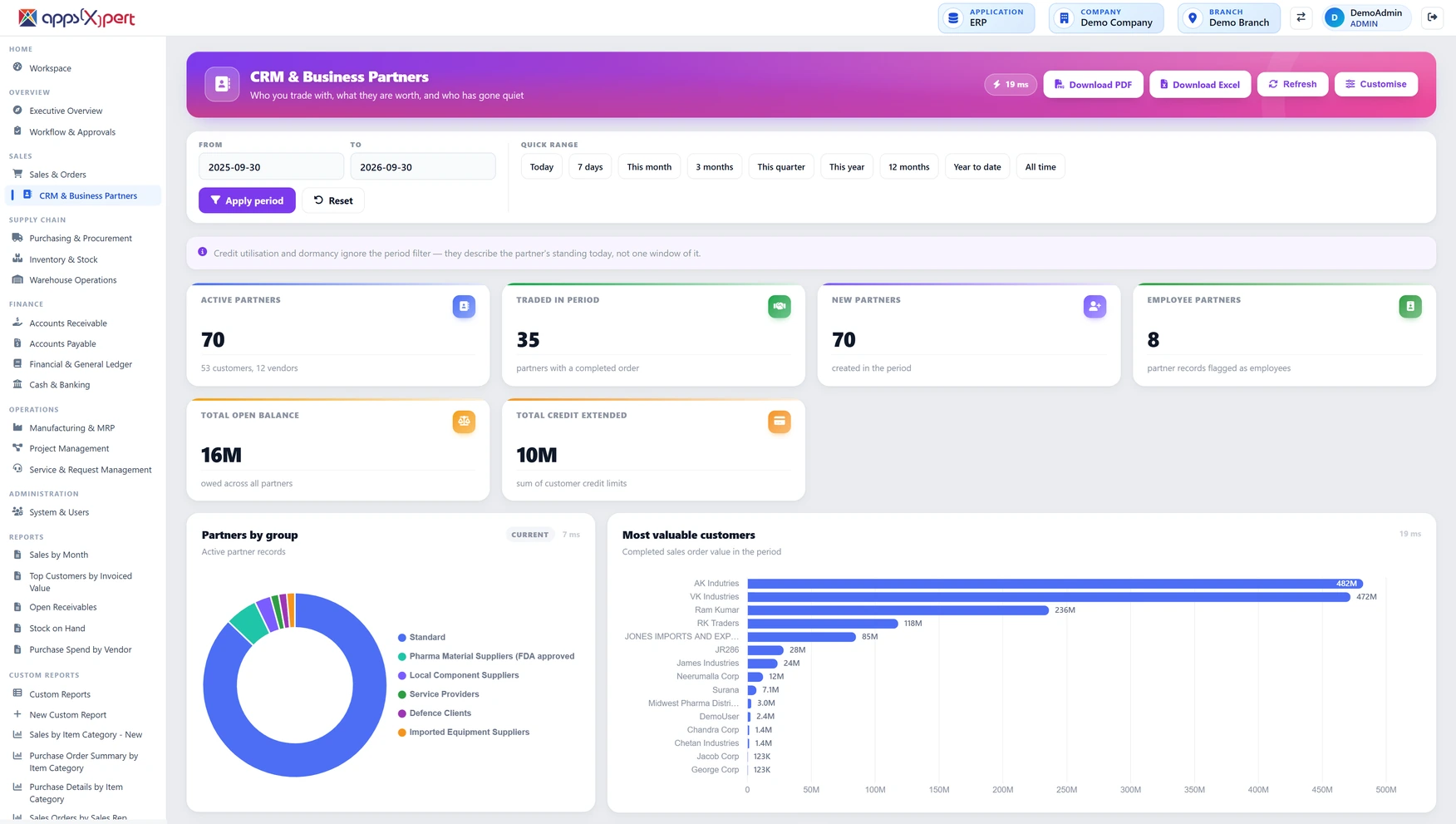1456x824 pixels.
Task: Open Accounts Payable from sidebar
Action: coord(62,343)
